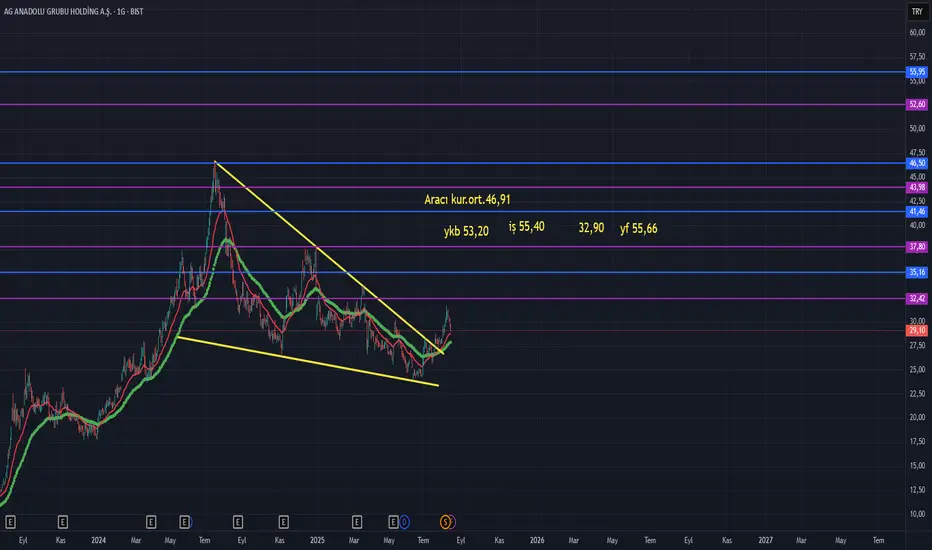The height and width of the screenshot is (550, 932).
Task: Click the 2027 label on time axis
Action: click(x=766, y=540)
